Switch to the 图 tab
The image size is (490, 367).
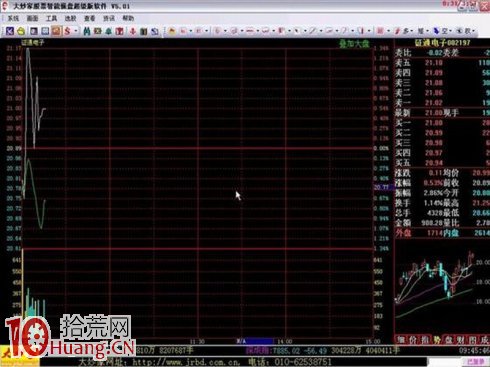(x=472, y=340)
